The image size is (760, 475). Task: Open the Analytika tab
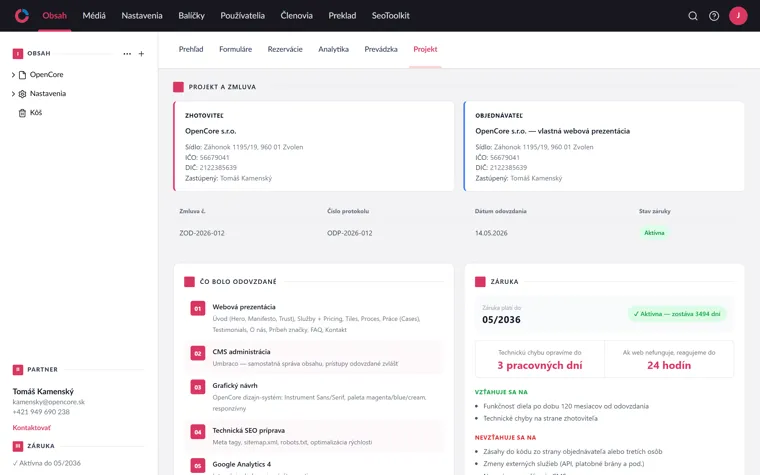point(333,49)
